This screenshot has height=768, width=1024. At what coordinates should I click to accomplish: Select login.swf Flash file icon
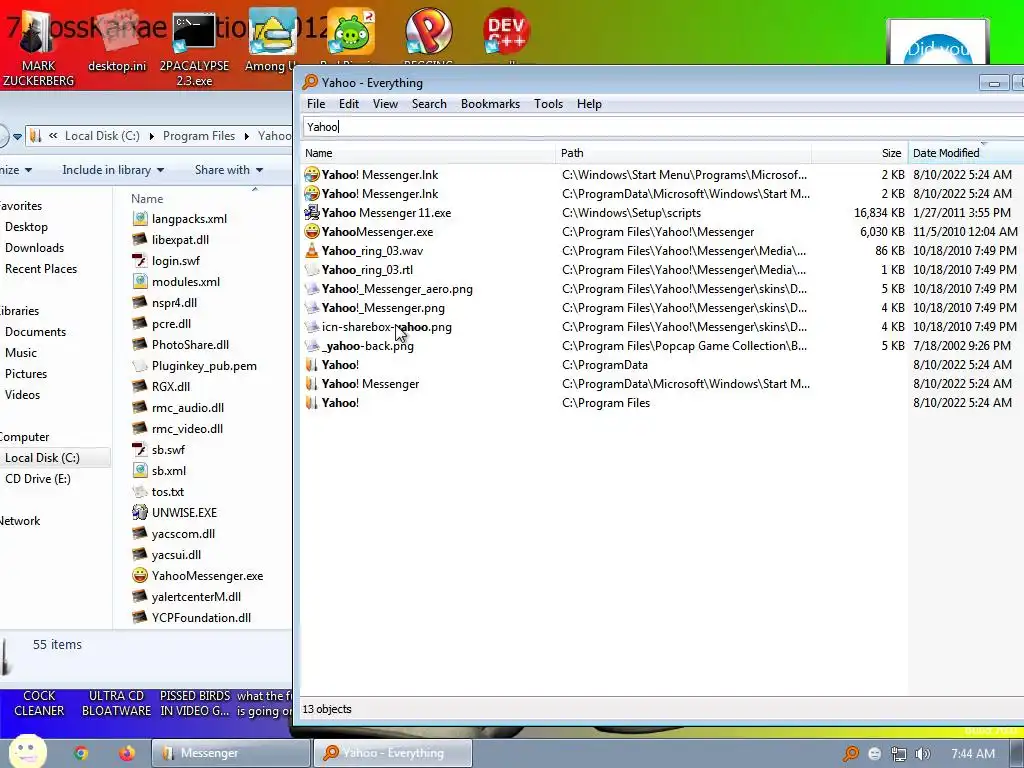tap(140, 261)
